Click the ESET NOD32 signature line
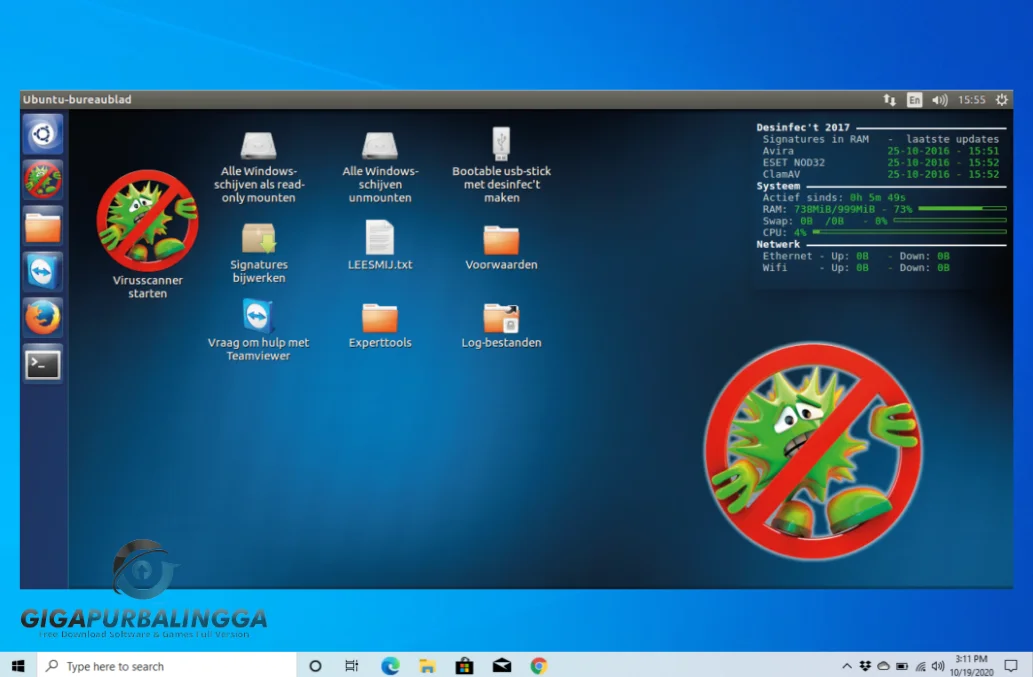1033x677 pixels. pyautogui.click(x=881, y=163)
